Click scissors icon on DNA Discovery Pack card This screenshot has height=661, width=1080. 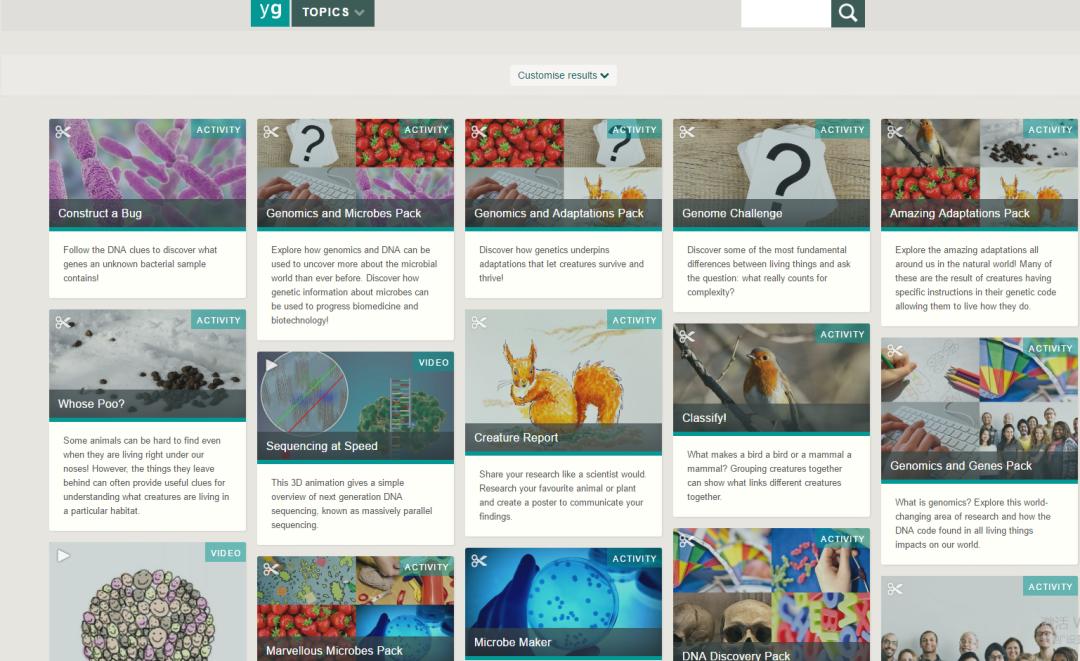tap(687, 541)
